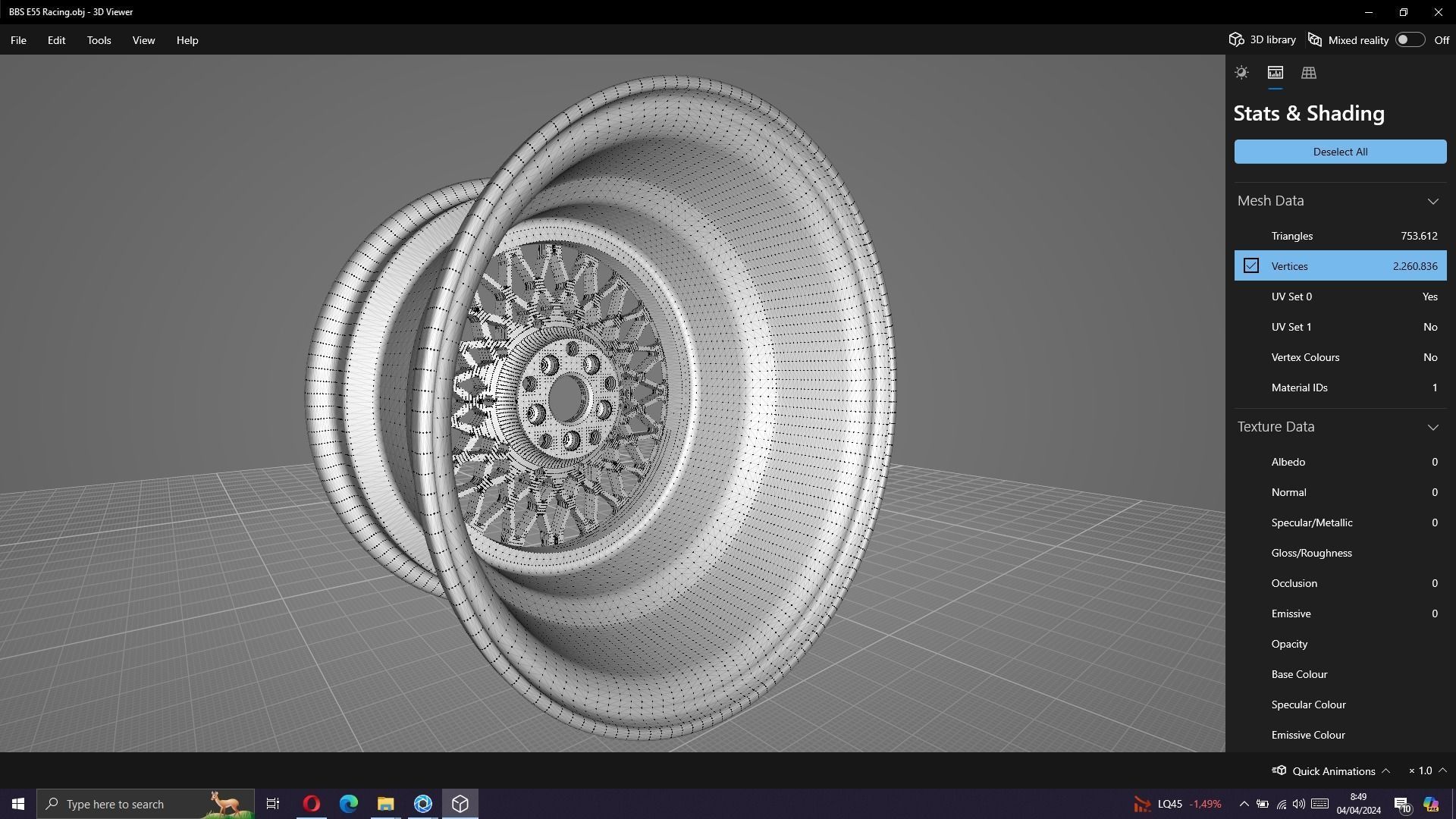Open the taskbar clock and date
Screen dimensions: 1456x819
pos(1358,804)
